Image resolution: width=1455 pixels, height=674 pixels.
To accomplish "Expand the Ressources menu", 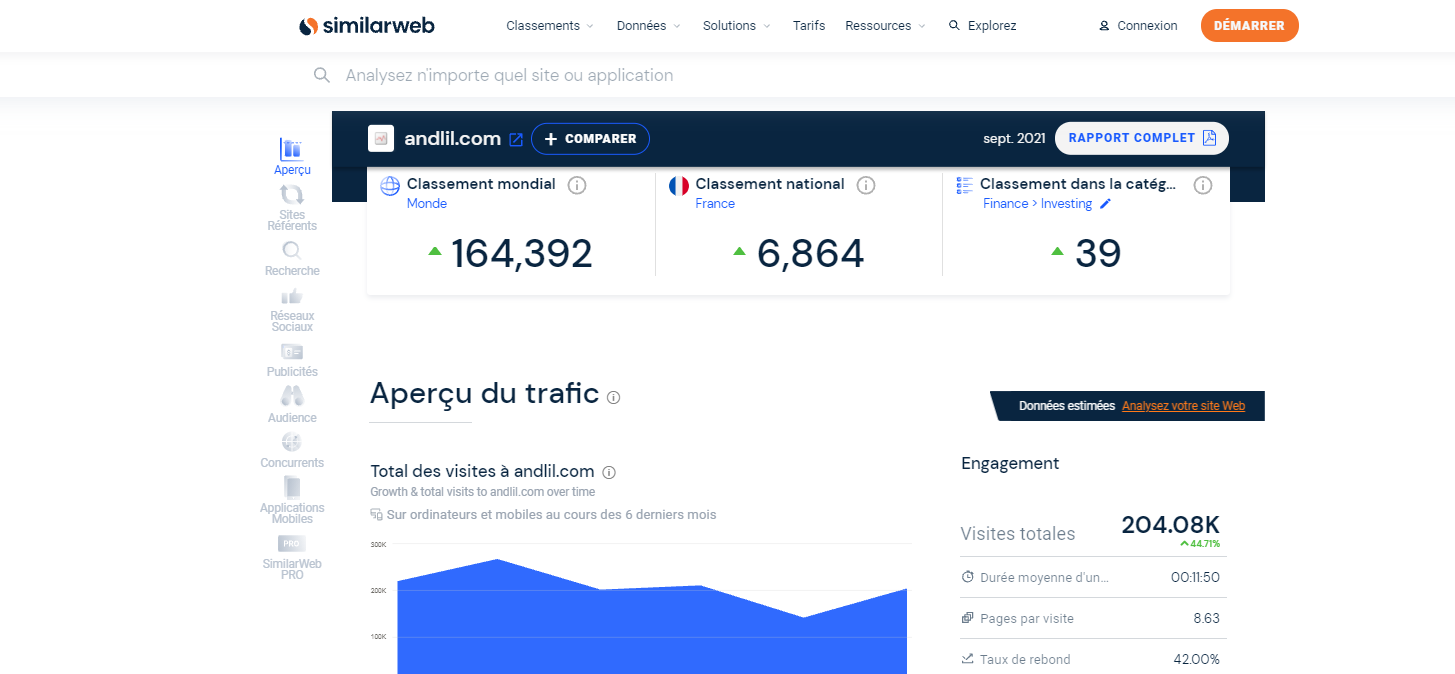I will tap(885, 26).
